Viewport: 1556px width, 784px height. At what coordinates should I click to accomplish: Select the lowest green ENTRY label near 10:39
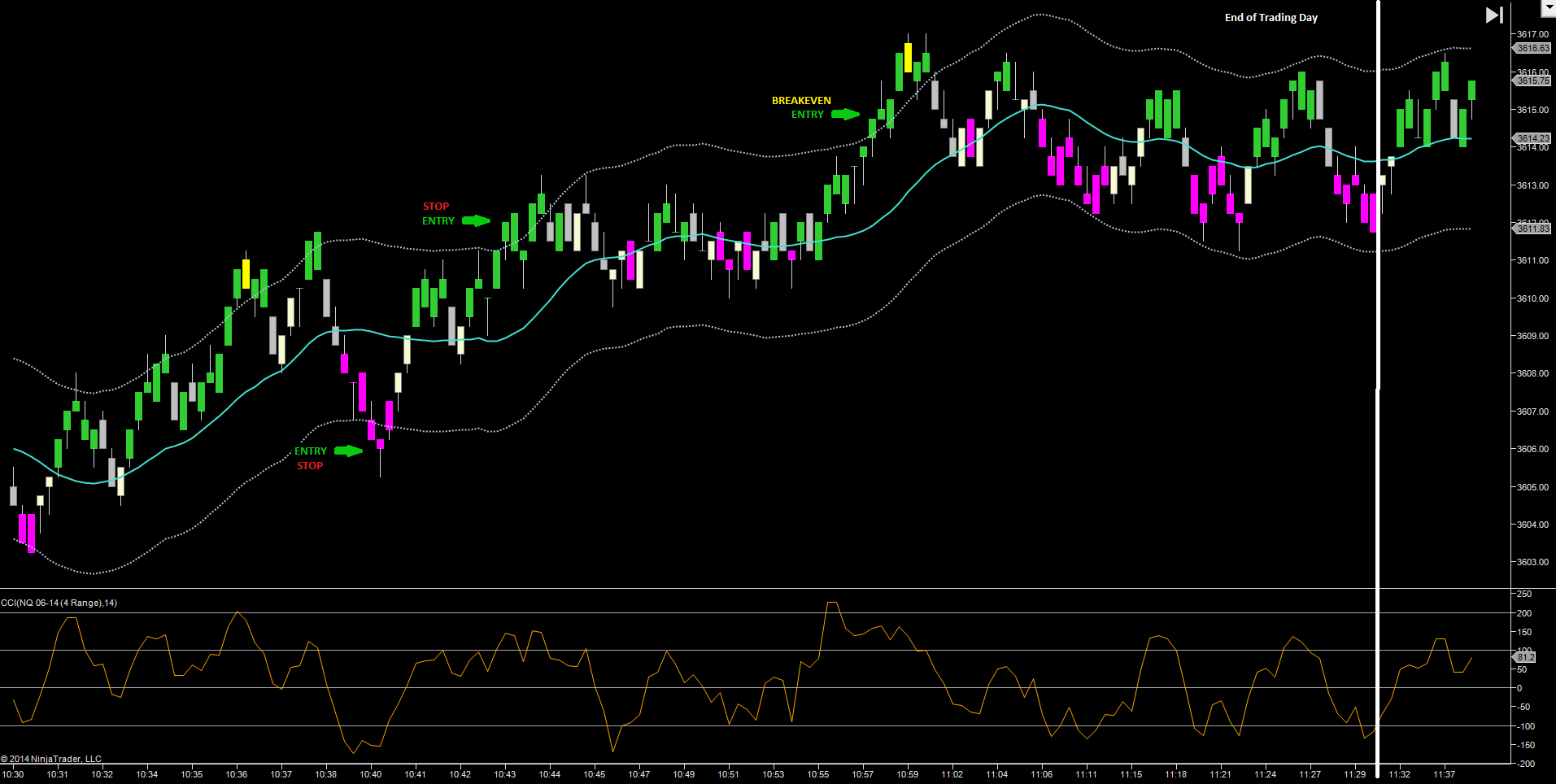[x=311, y=451]
